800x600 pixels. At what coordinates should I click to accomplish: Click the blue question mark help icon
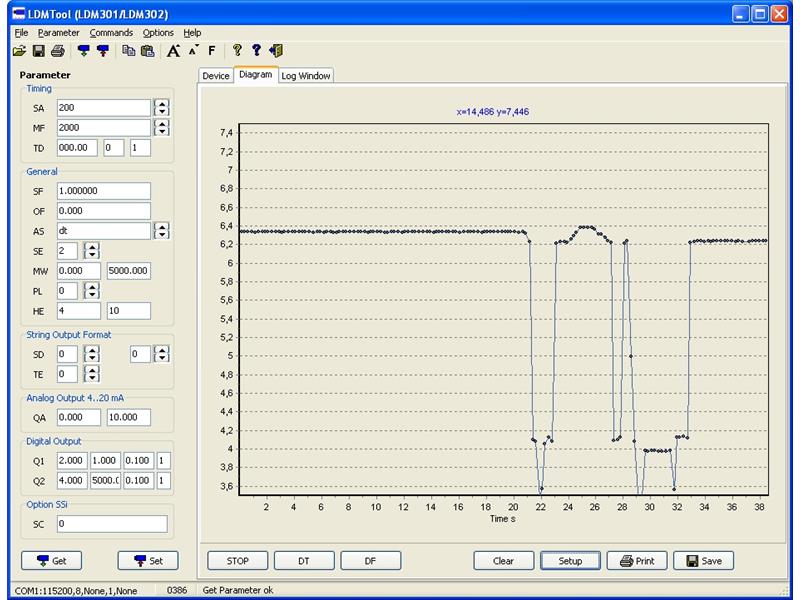click(257, 51)
